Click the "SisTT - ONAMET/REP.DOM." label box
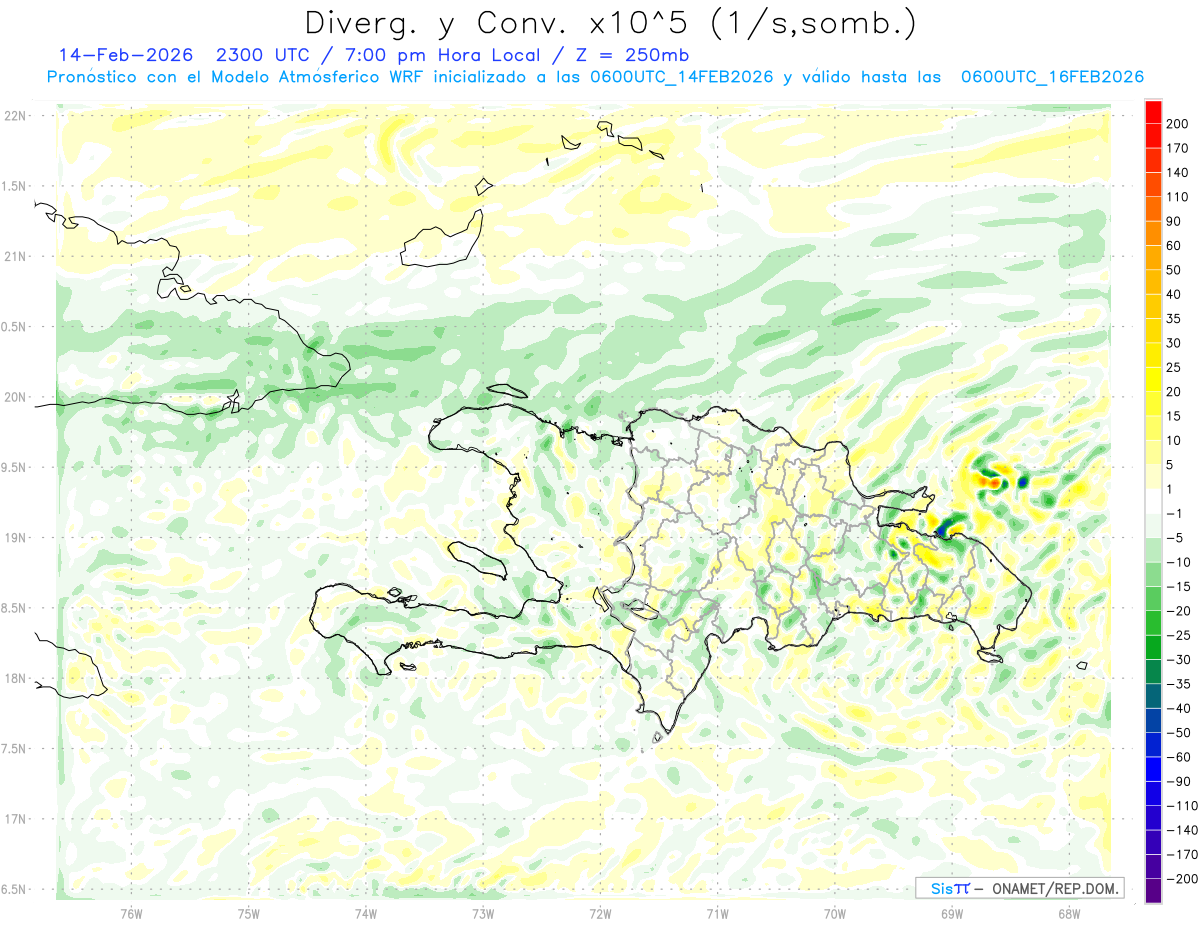 tap(1019, 888)
